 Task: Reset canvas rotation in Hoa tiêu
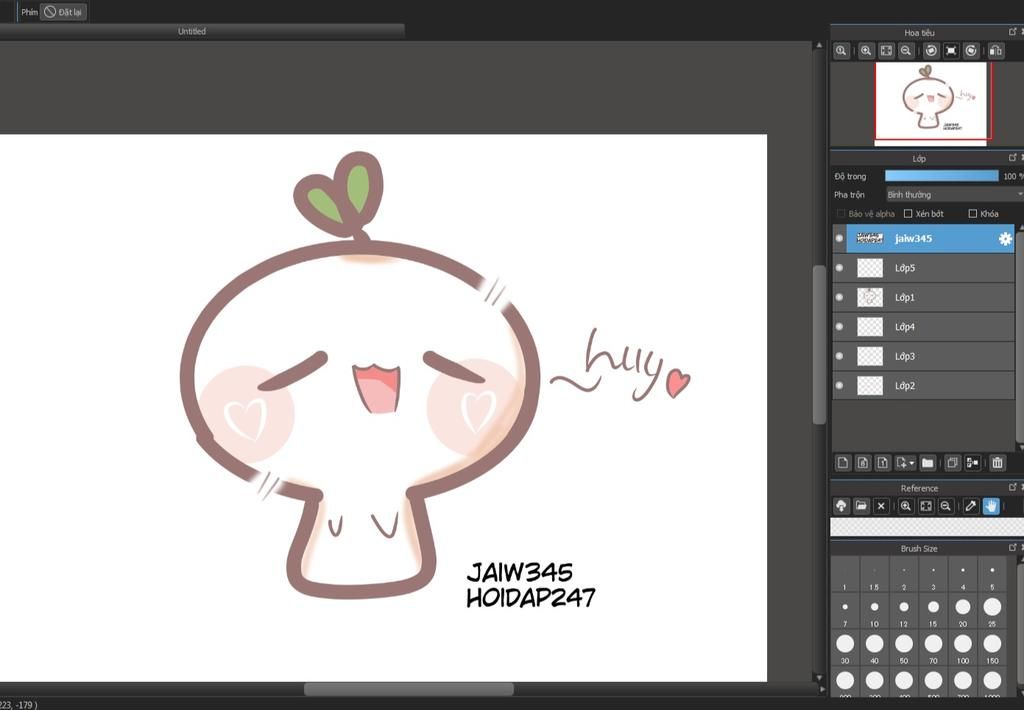point(952,50)
